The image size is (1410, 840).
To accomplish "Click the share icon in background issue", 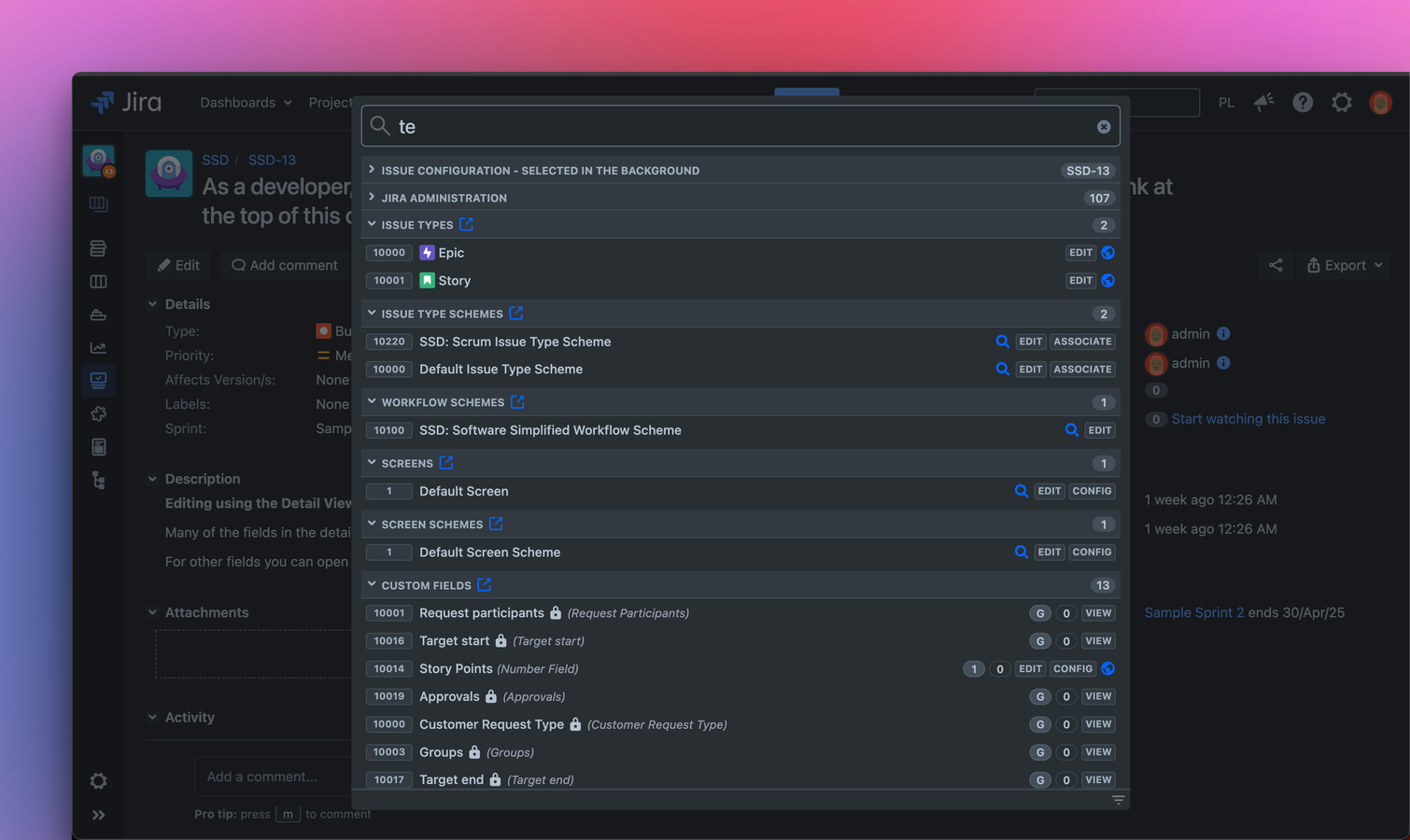I will click(1276, 265).
